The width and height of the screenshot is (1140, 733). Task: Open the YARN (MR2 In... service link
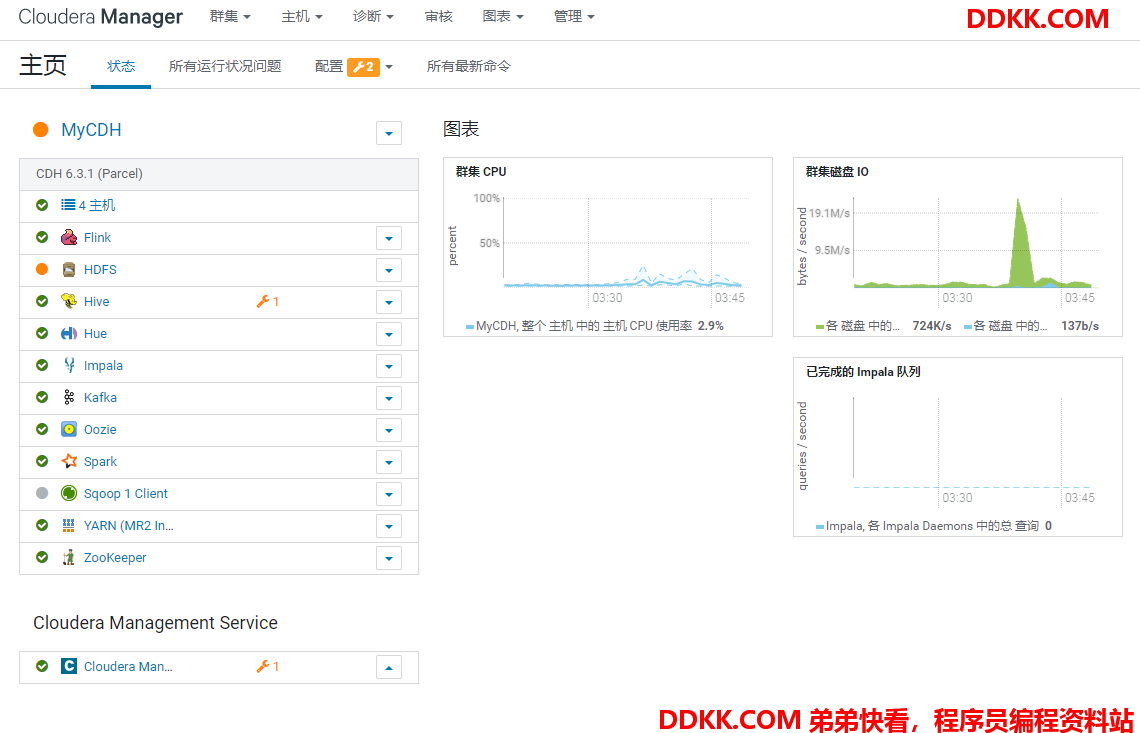coord(129,525)
